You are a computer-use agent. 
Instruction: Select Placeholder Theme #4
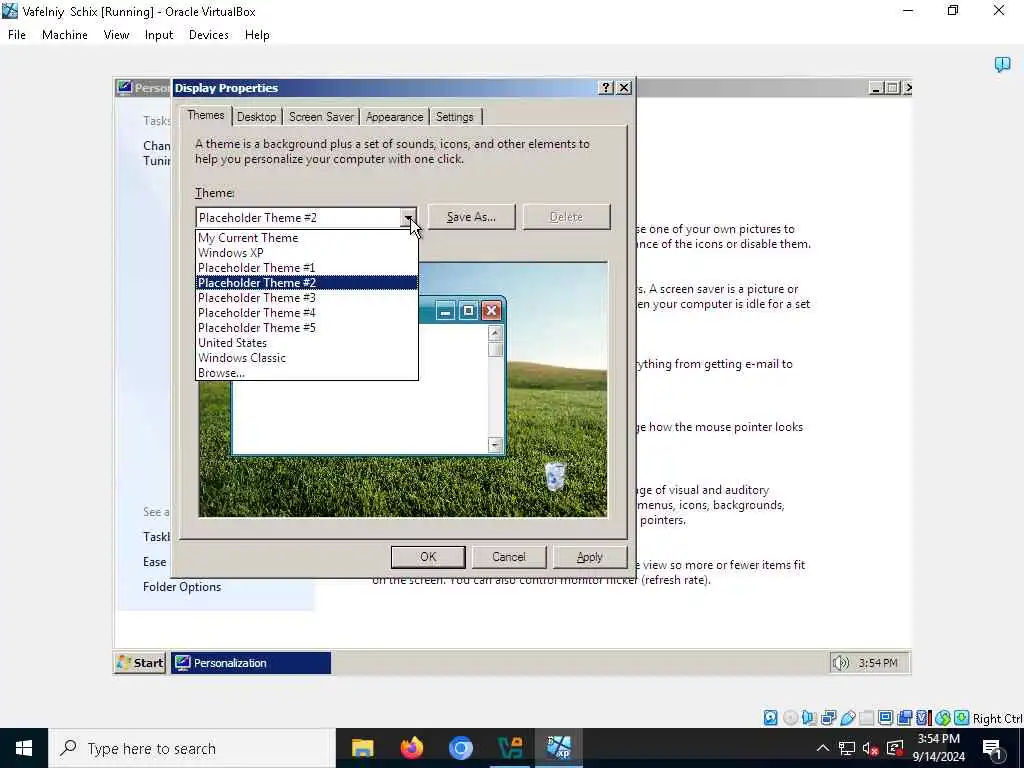(306, 313)
